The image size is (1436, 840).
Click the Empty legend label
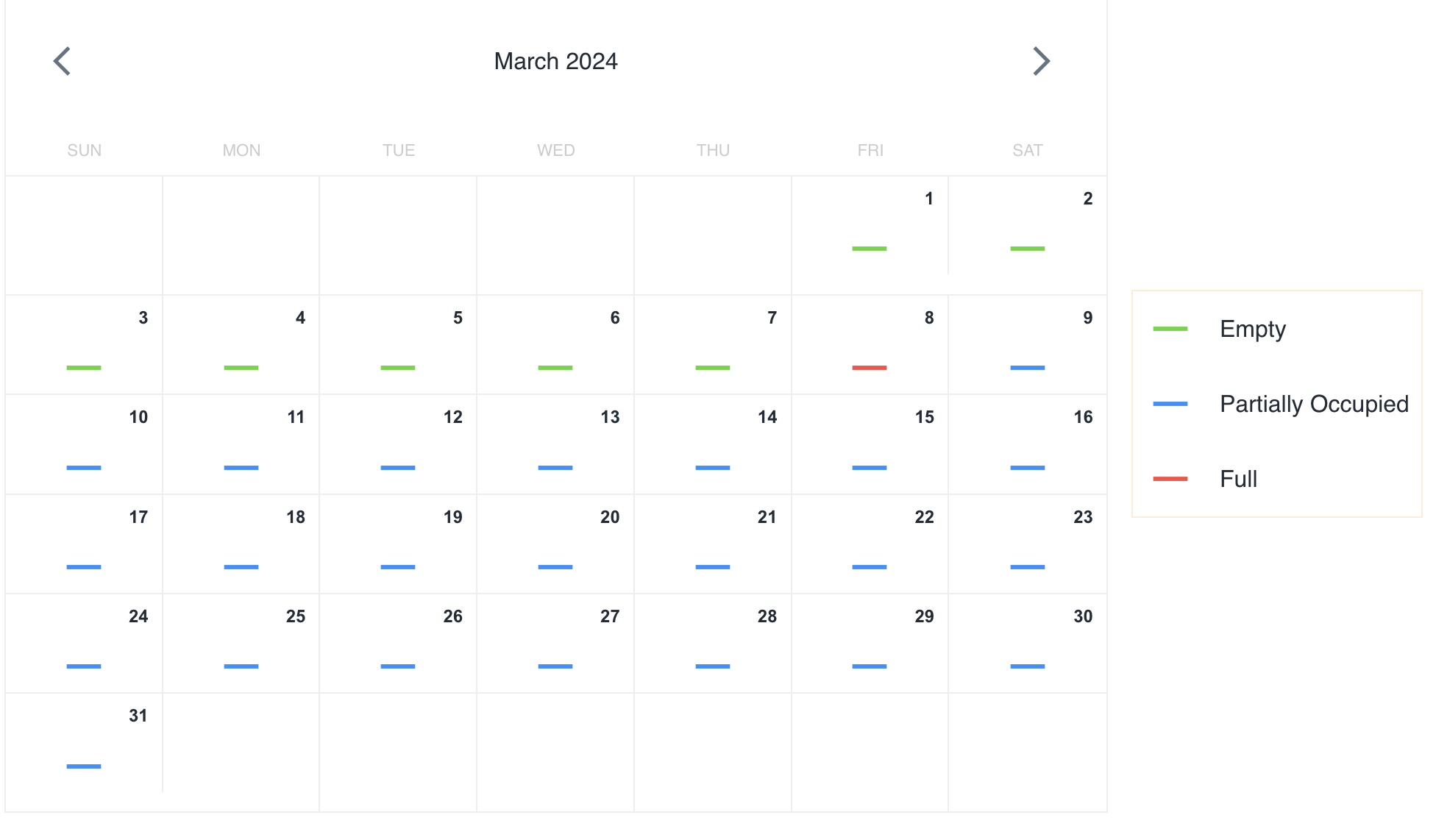(1253, 329)
